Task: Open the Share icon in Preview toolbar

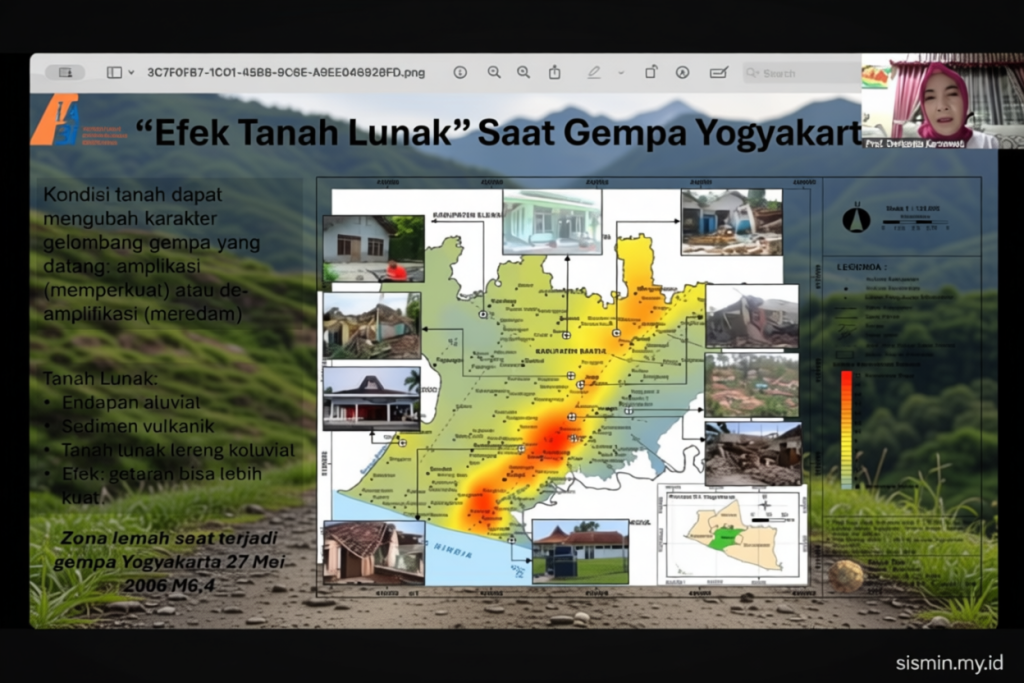Action: coord(555,73)
